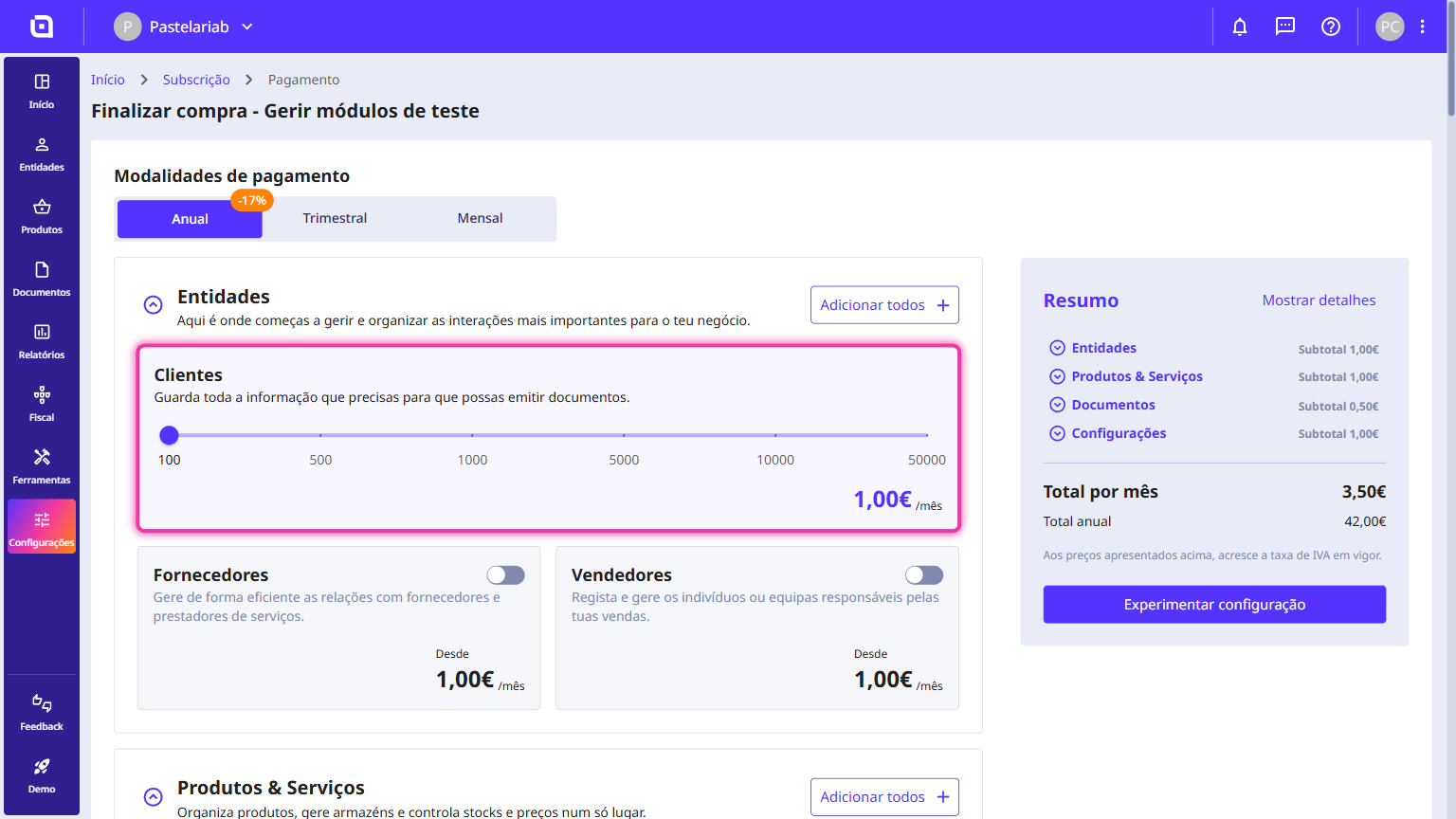
Task: Select the Trimestral payment tab
Action: (x=335, y=218)
